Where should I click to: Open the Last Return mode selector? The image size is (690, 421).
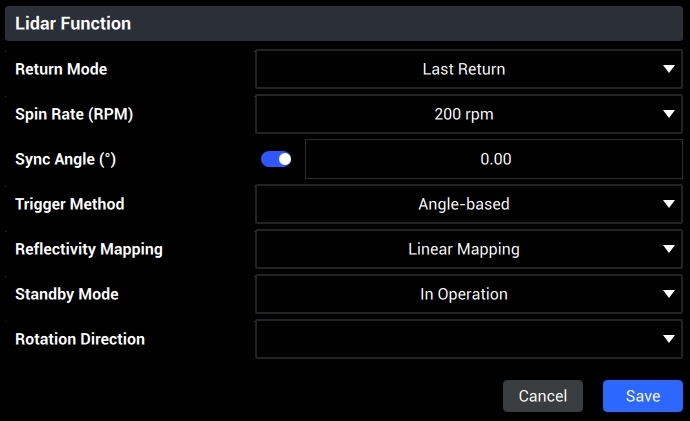(x=463, y=69)
